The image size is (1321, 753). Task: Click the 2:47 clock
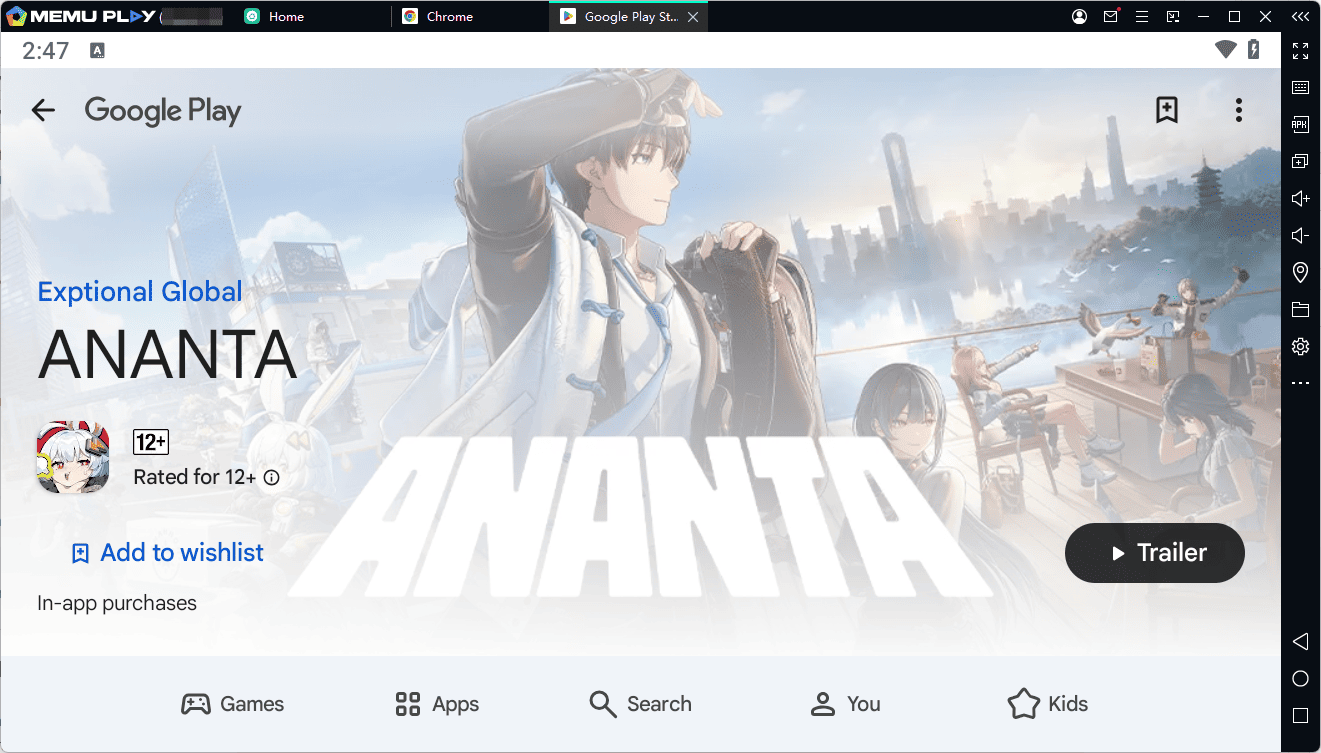coord(45,50)
